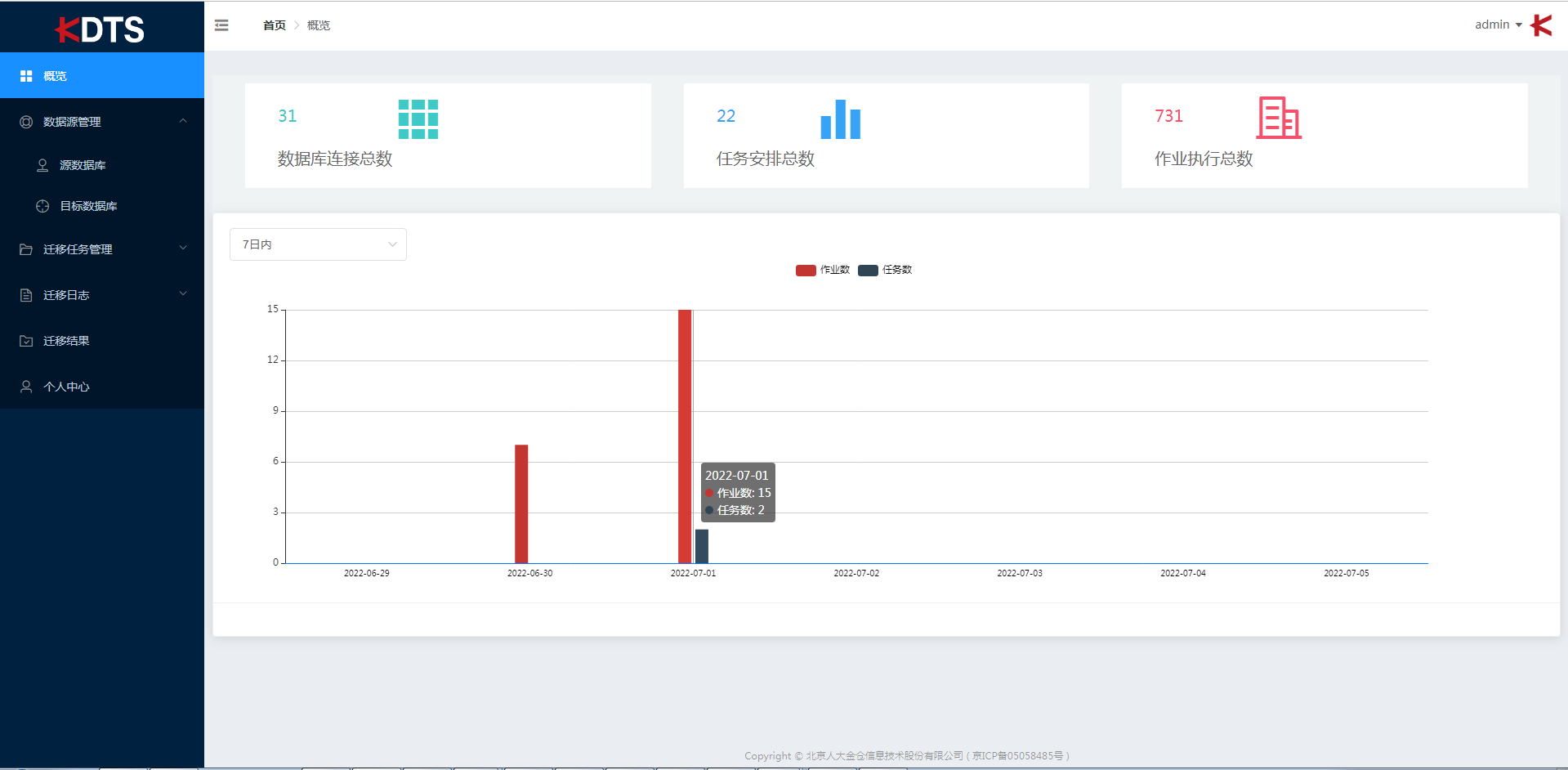This screenshot has width=1568, height=770.
Task: Toggle the 任务数 legend entry
Action: click(886, 270)
